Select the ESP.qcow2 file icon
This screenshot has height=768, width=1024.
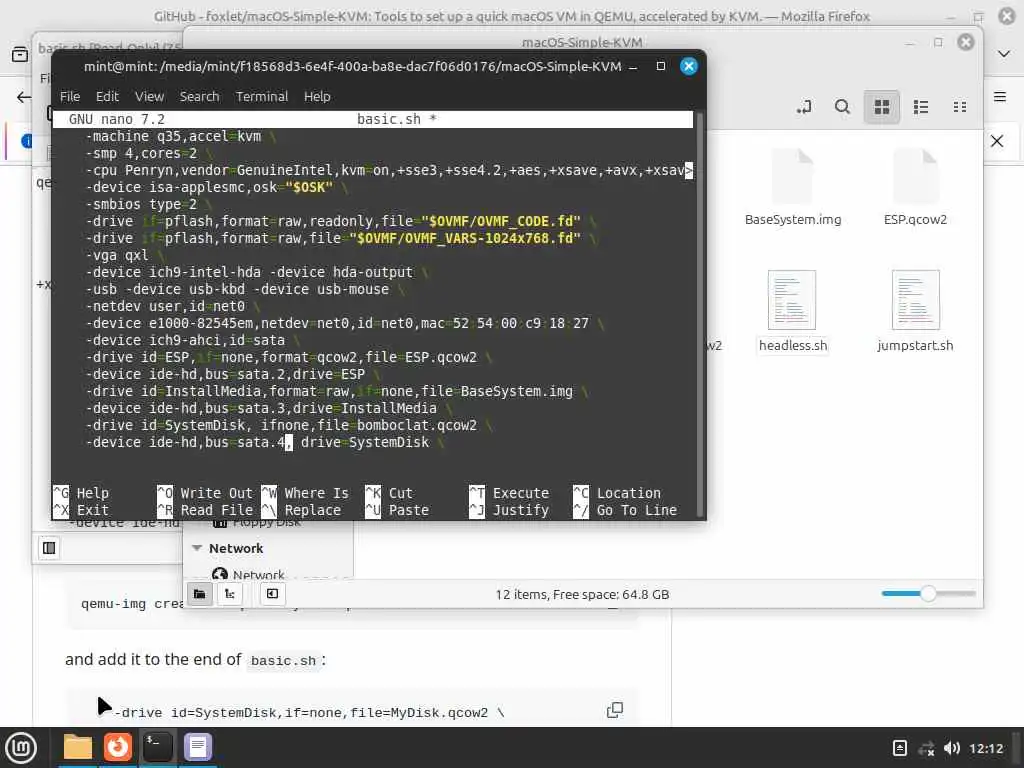pyautogui.click(x=915, y=188)
